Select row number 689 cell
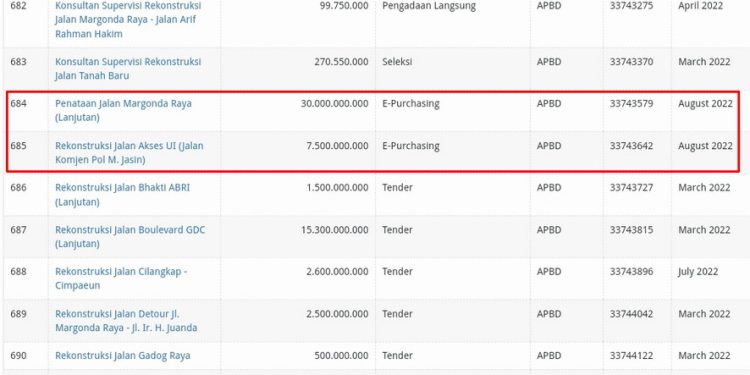Image resolution: width=750 pixels, height=375 pixels. (18, 314)
